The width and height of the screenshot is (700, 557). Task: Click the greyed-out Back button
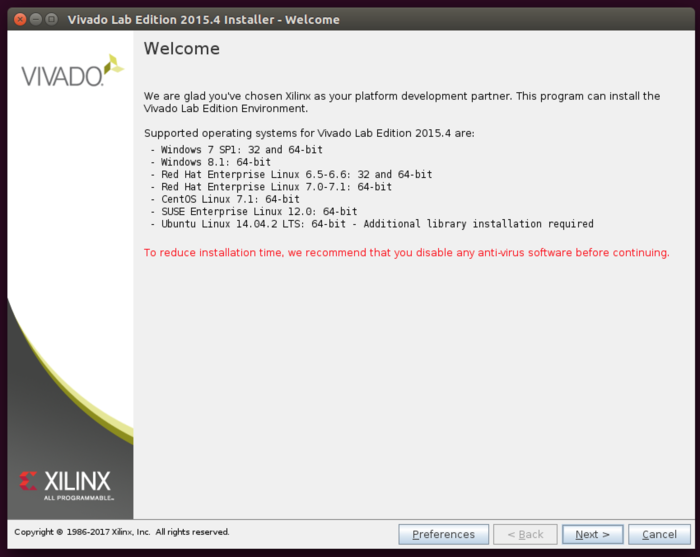tap(525, 534)
